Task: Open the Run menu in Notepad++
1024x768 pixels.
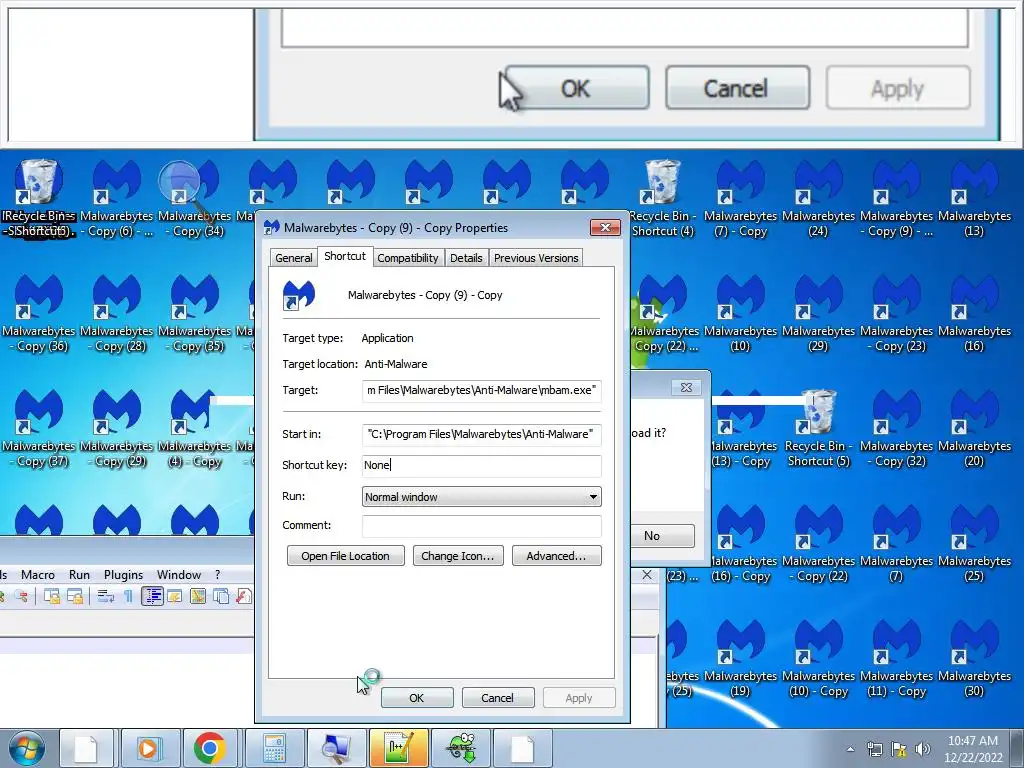Action: pos(79,575)
